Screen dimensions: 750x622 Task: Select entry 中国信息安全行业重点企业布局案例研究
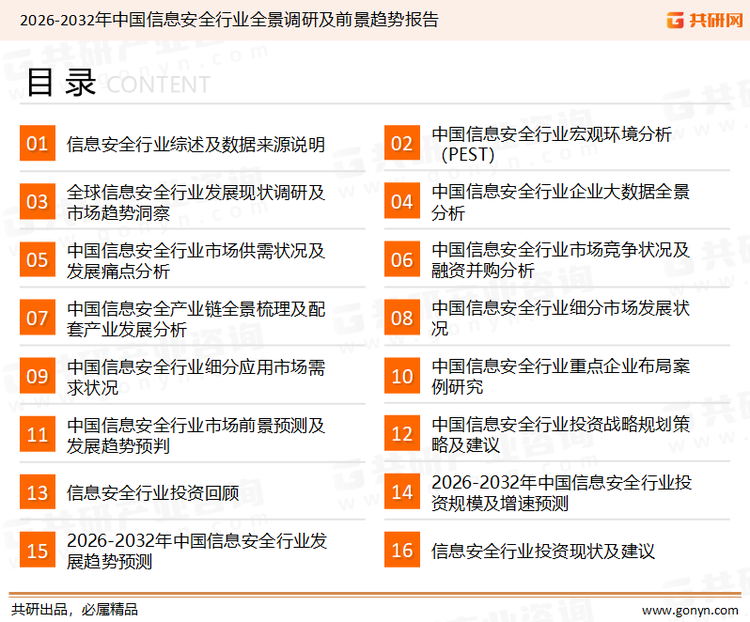(x=560, y=377)
